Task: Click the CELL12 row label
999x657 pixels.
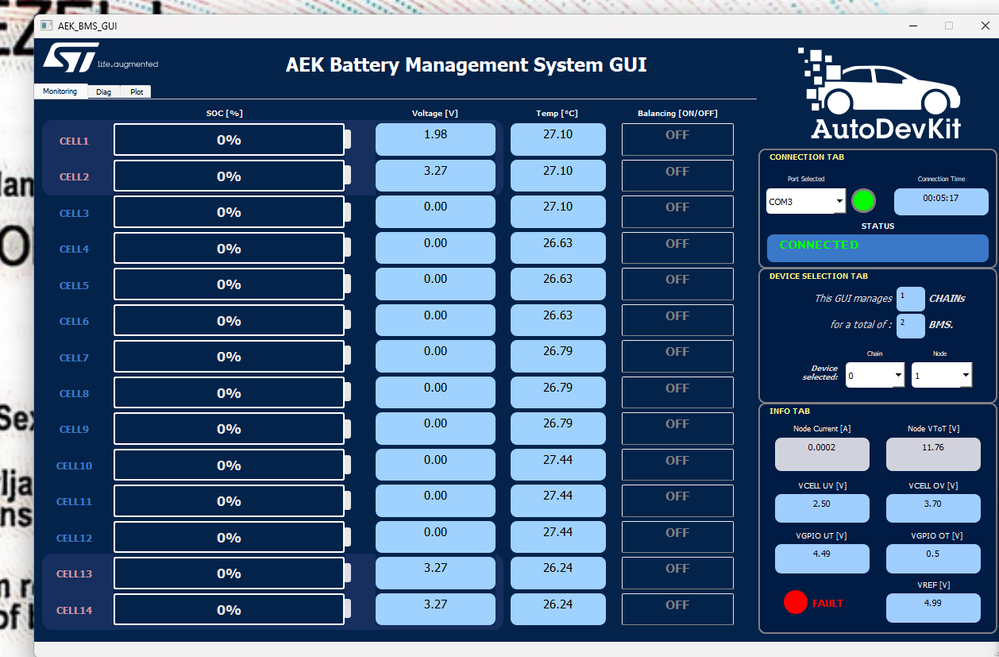Action: [x=74, y=538]
